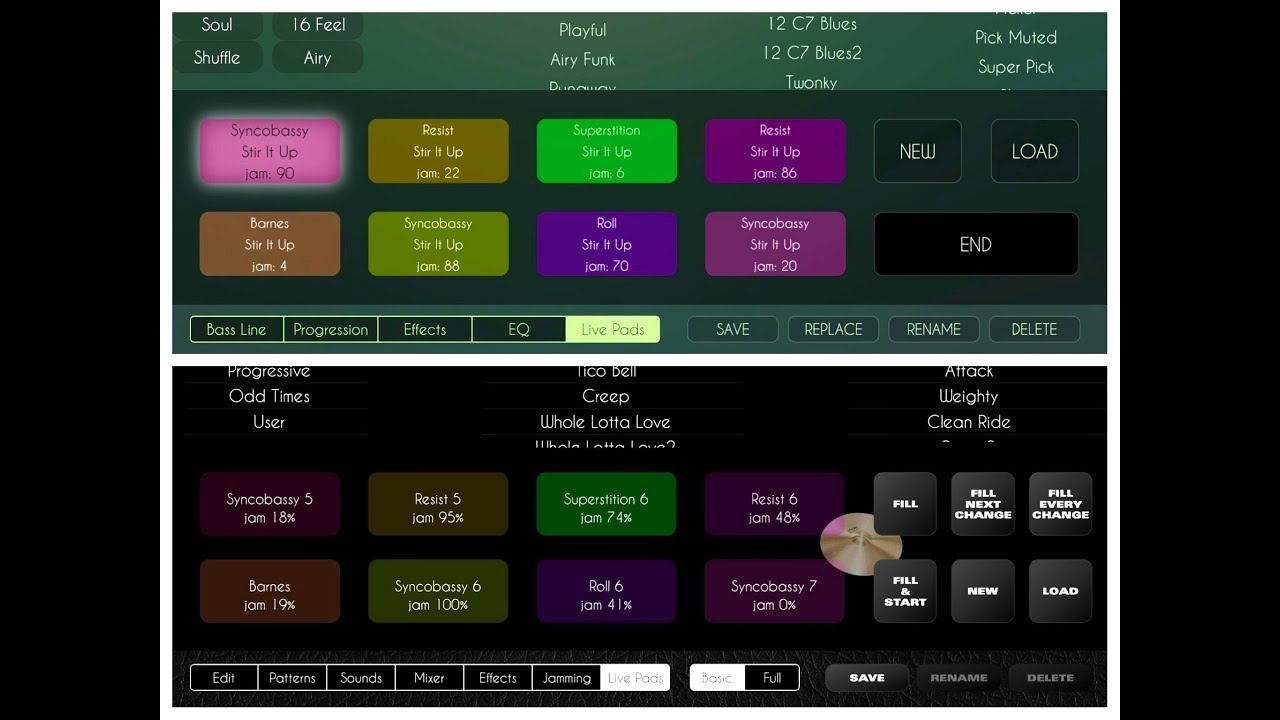
Task: Open the bass Effects tab
Action: point(425,329)
